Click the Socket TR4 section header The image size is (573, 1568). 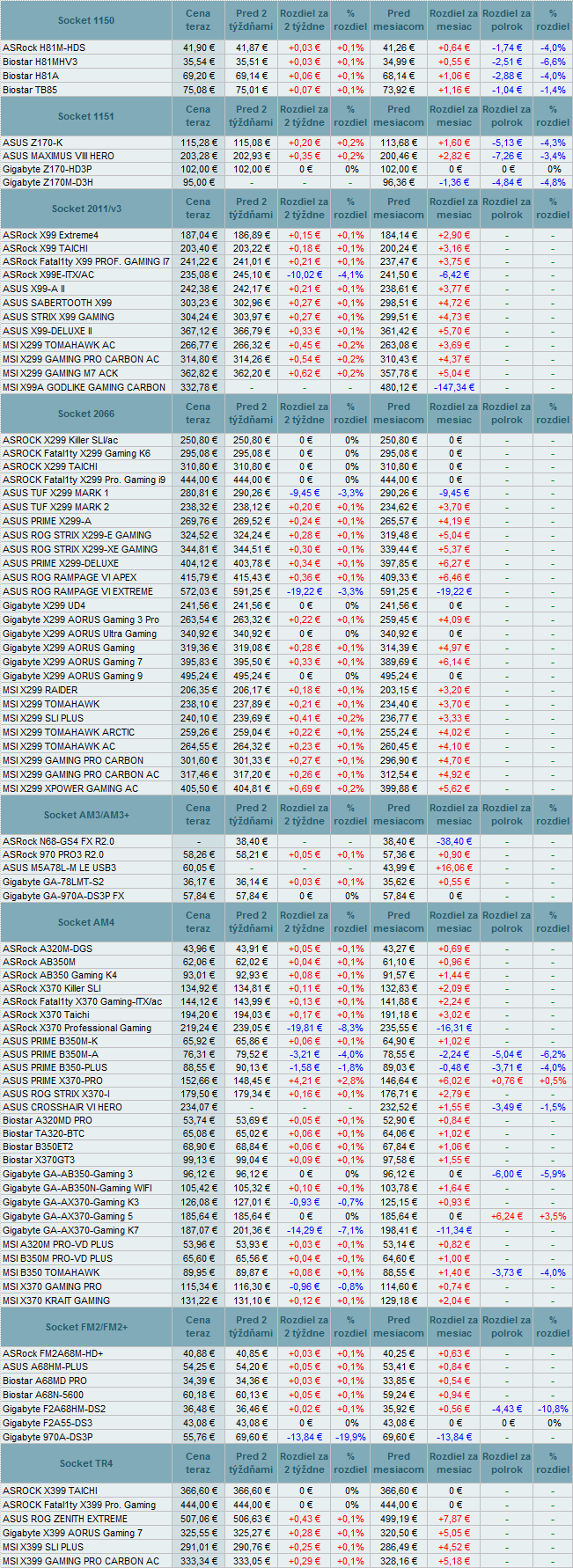tap(86, 1463)
